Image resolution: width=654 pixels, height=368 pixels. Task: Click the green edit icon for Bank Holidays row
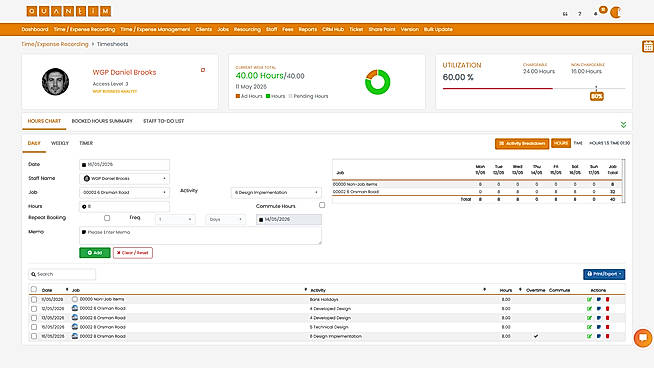(589, 300)
